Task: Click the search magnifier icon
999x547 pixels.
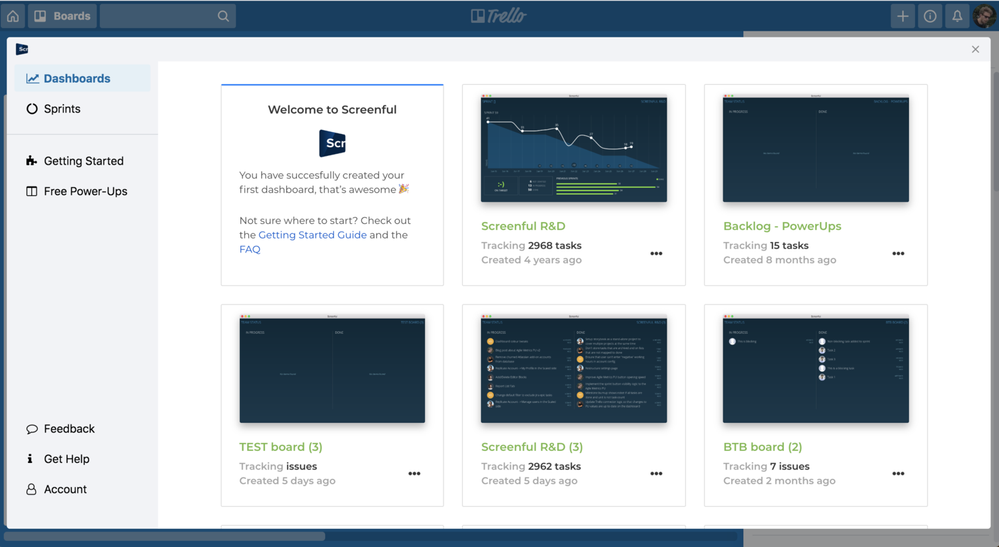Action: pyautogui.click(x=223, y=16)
